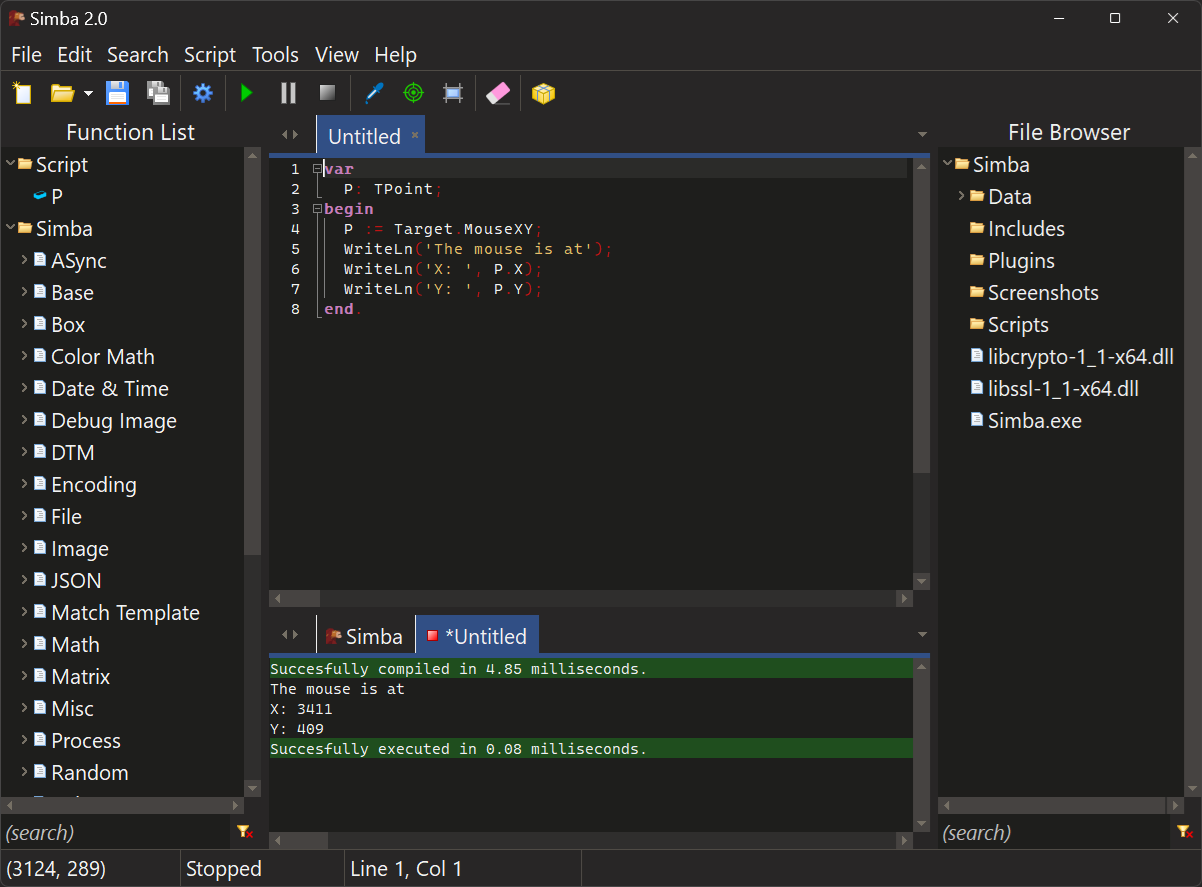Image resolution: width=1202 pixels, height=887 pixels.
Task: Select the Math item in Function List
Action: coord(75,644)
